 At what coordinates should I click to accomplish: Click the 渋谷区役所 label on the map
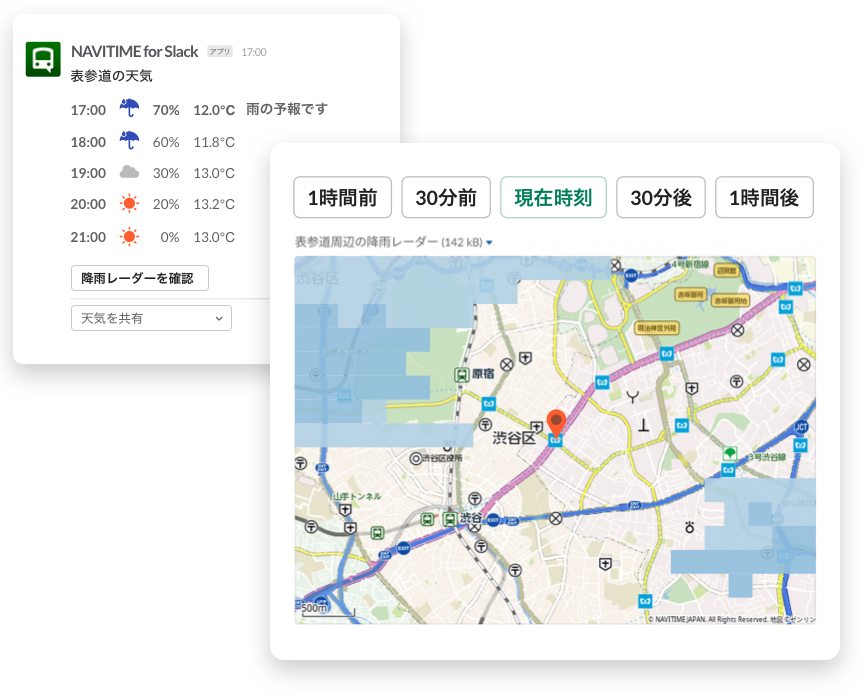pos(442,458)
